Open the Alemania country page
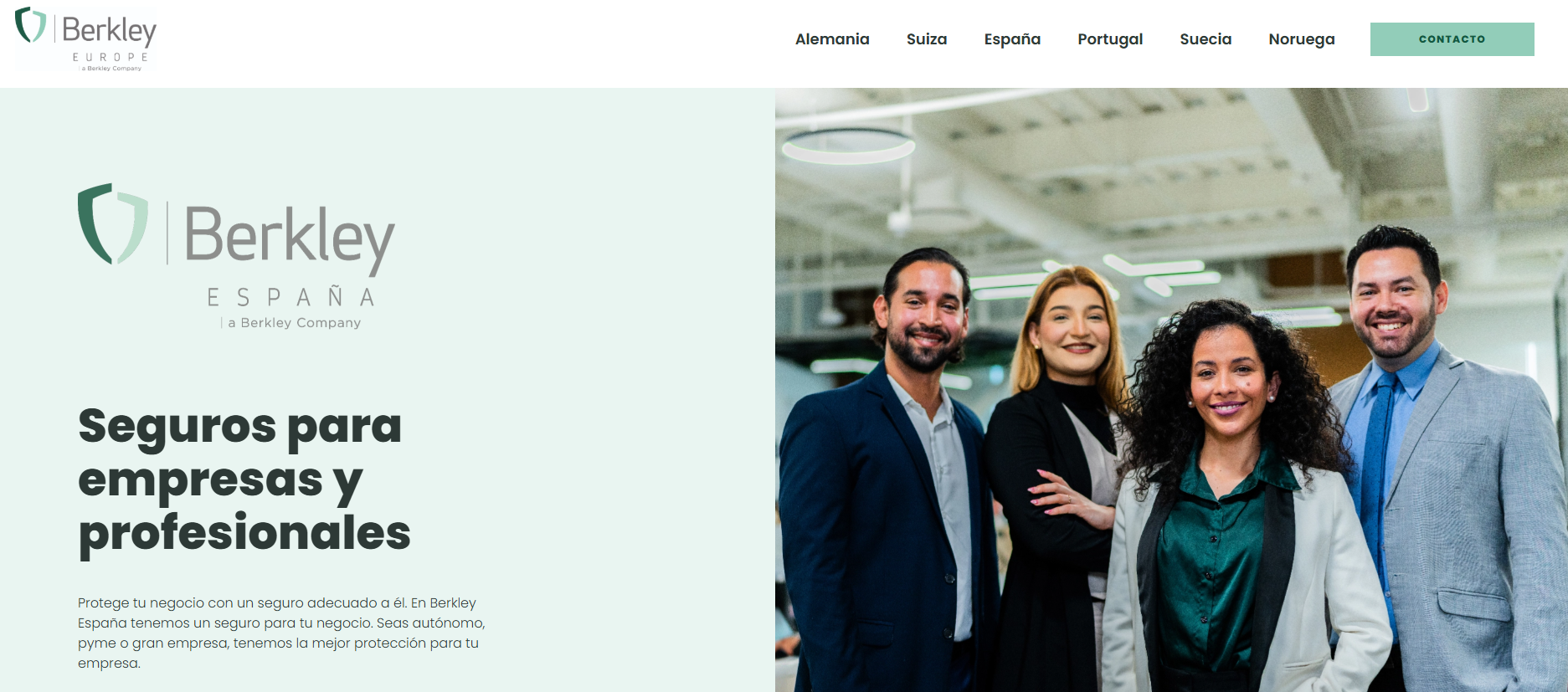 (831, 39)
